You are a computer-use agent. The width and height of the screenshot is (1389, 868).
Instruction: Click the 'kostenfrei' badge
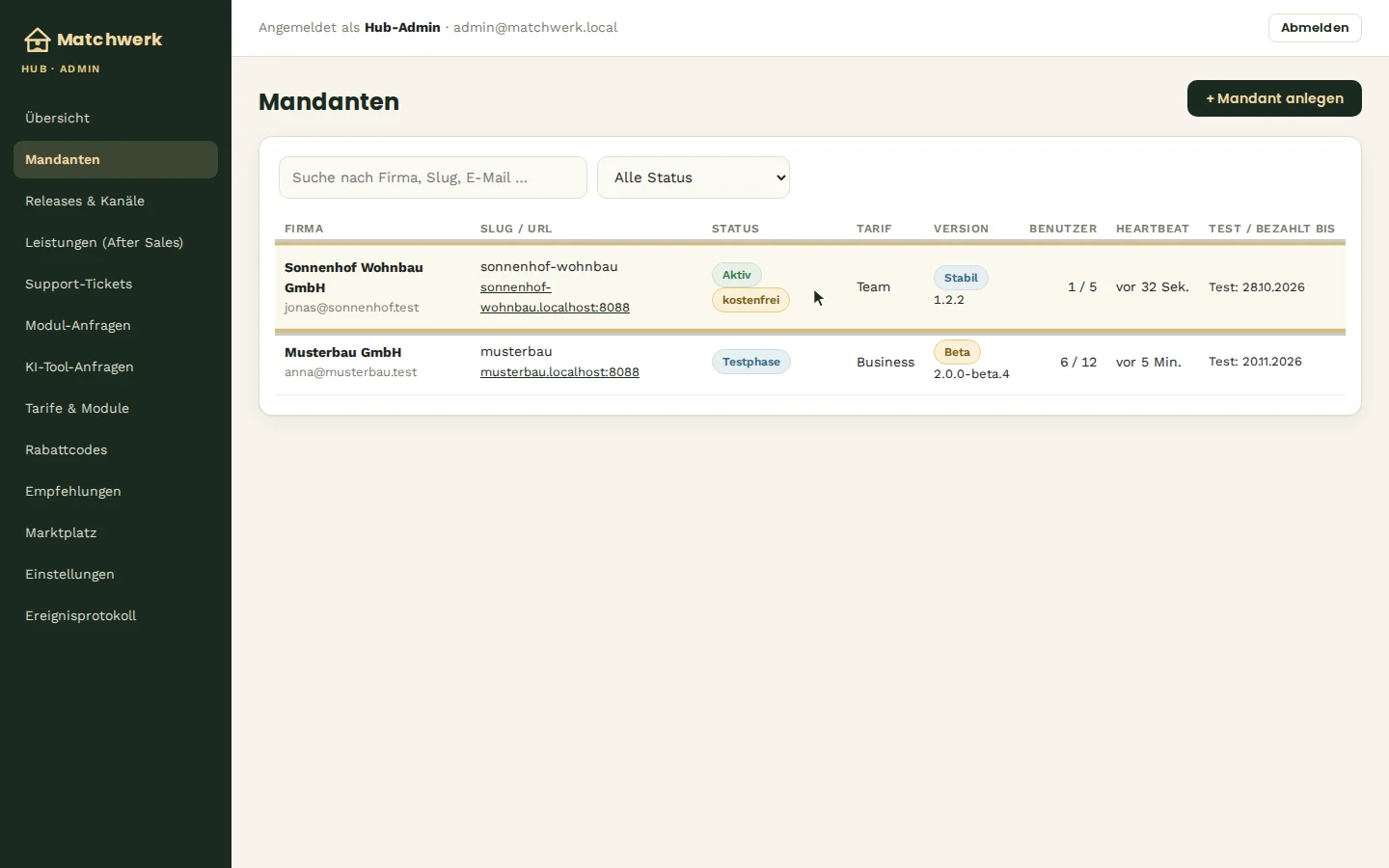(750, 300)
